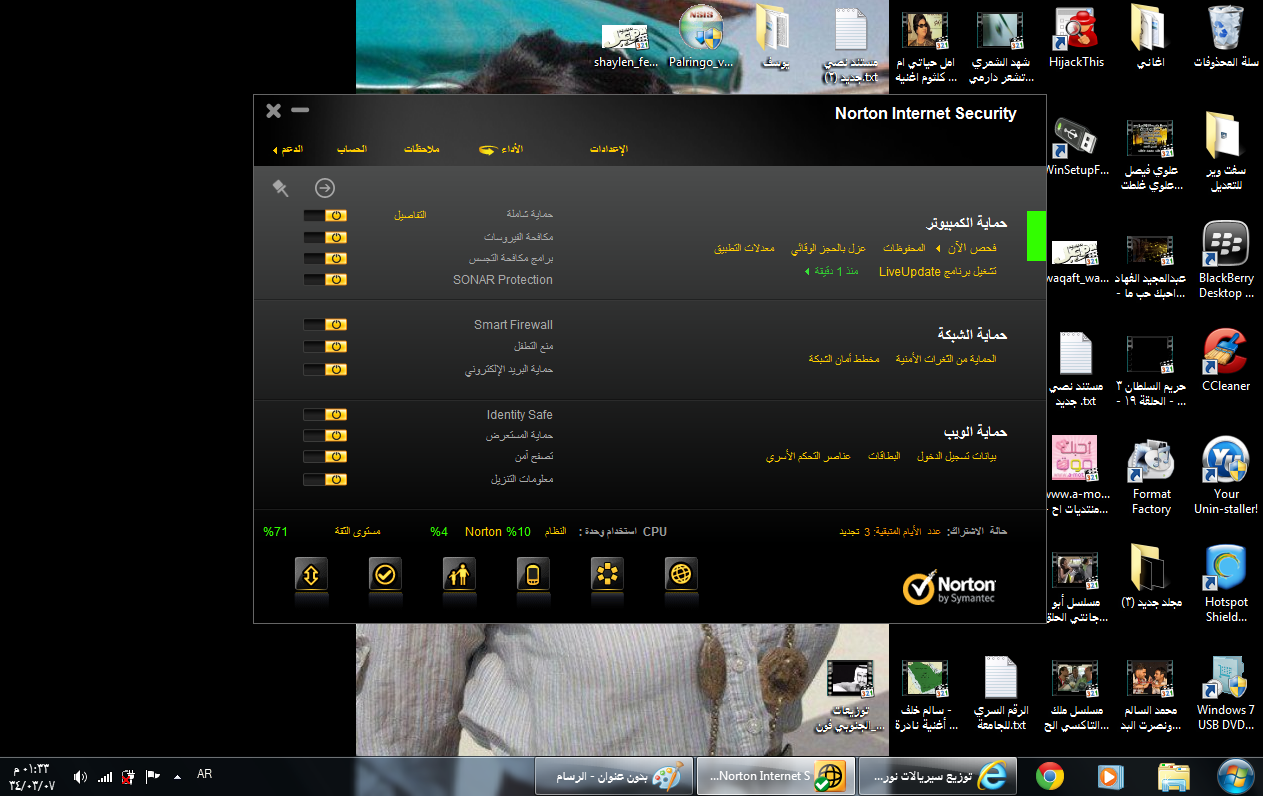
Task: Open the عناصر التحكم الأسرى link
Action: coord(808,456)
